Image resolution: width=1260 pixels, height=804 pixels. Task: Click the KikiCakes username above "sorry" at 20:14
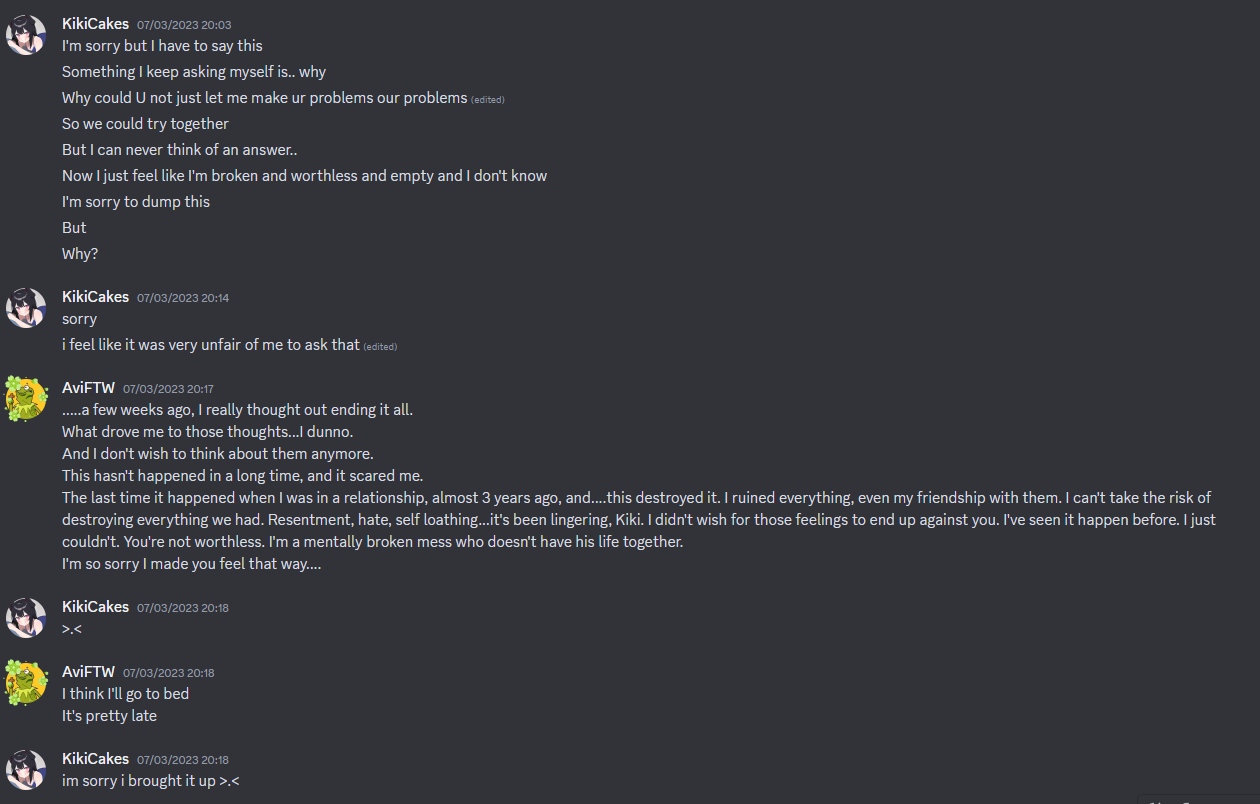pyautogui.click(x=95, y=297)
